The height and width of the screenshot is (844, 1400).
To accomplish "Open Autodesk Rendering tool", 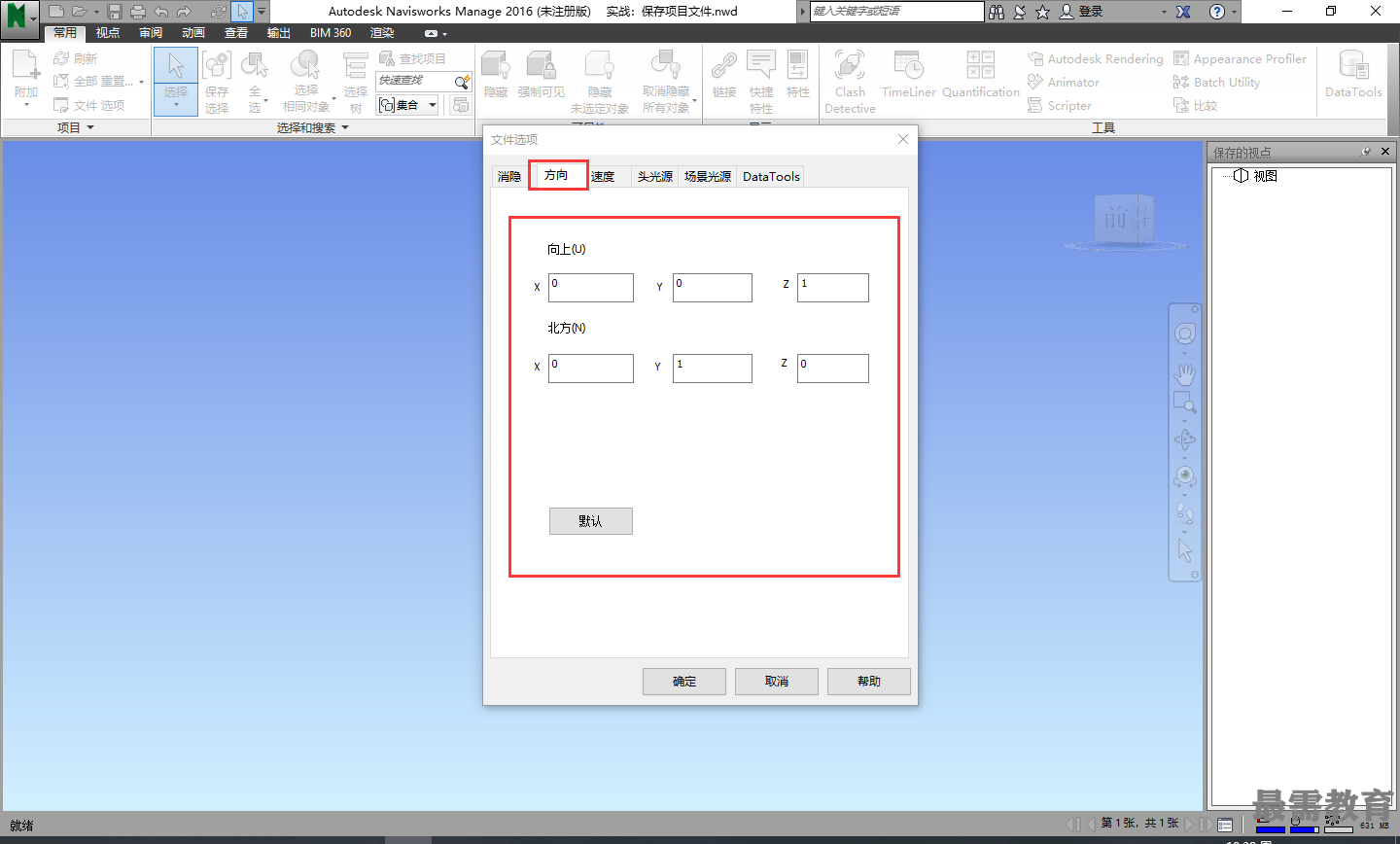I will coord(1096,59).
